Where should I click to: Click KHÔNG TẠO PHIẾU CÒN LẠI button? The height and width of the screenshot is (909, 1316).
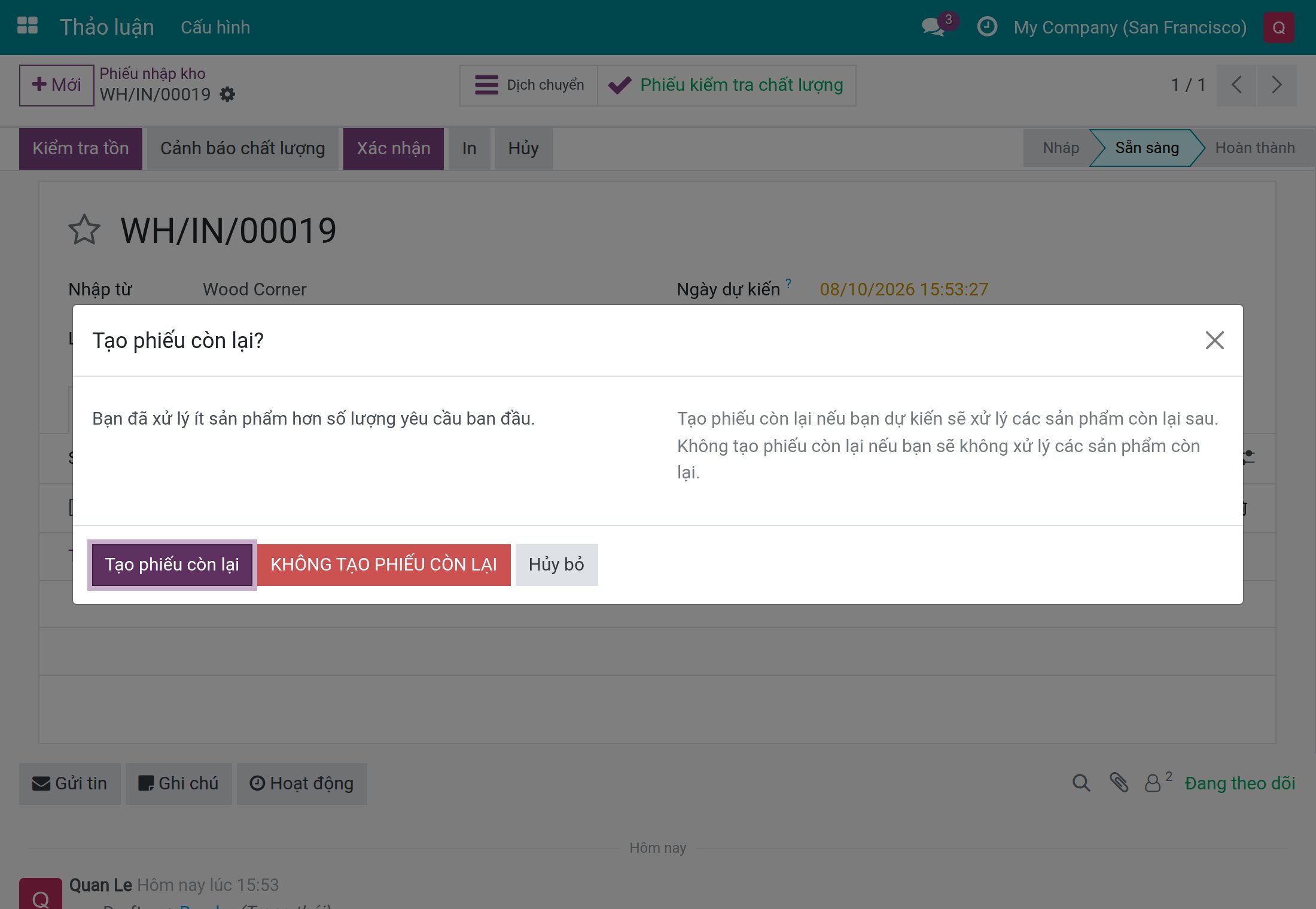click(x=384, y=565)
